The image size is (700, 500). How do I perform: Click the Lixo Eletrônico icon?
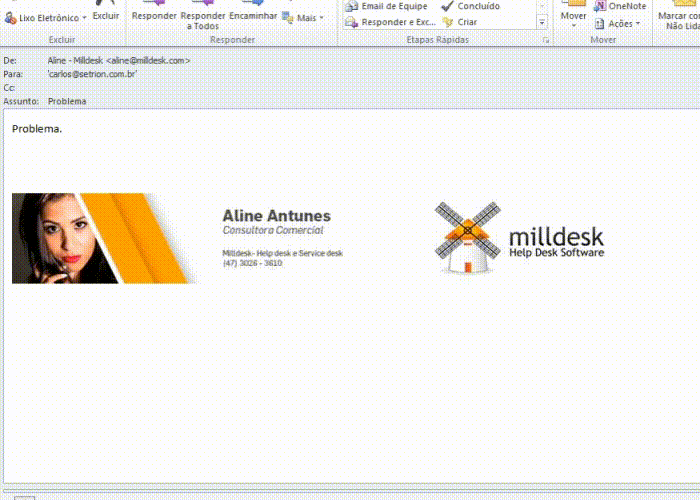10,18
